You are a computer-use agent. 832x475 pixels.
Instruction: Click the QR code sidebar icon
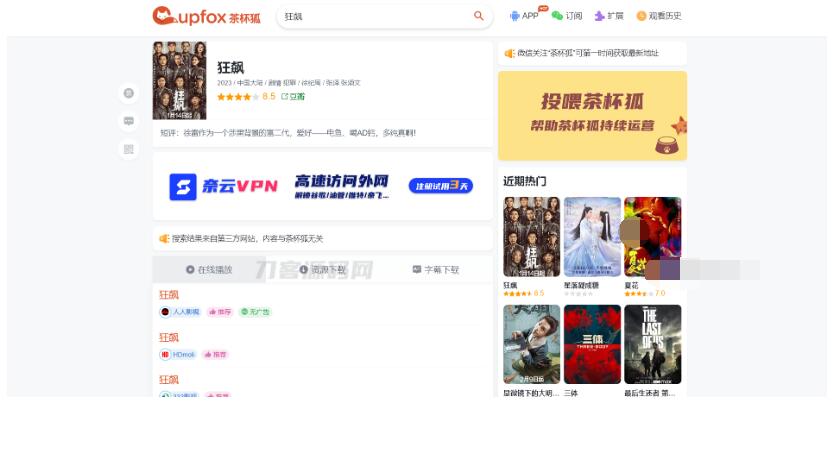click(x=128, y=149)
